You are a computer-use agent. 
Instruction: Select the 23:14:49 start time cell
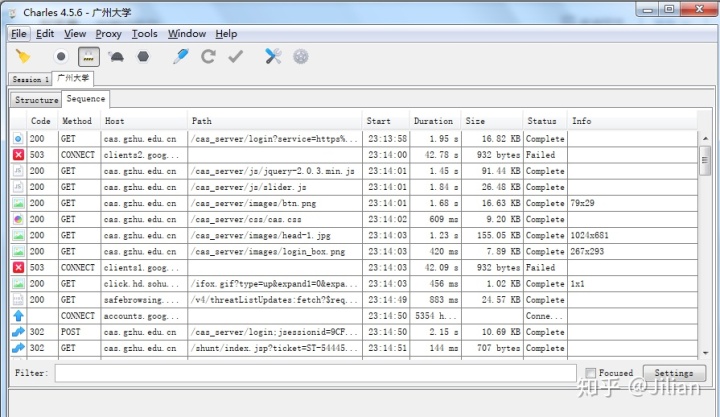pyautogui.click(x=388, y=299)
